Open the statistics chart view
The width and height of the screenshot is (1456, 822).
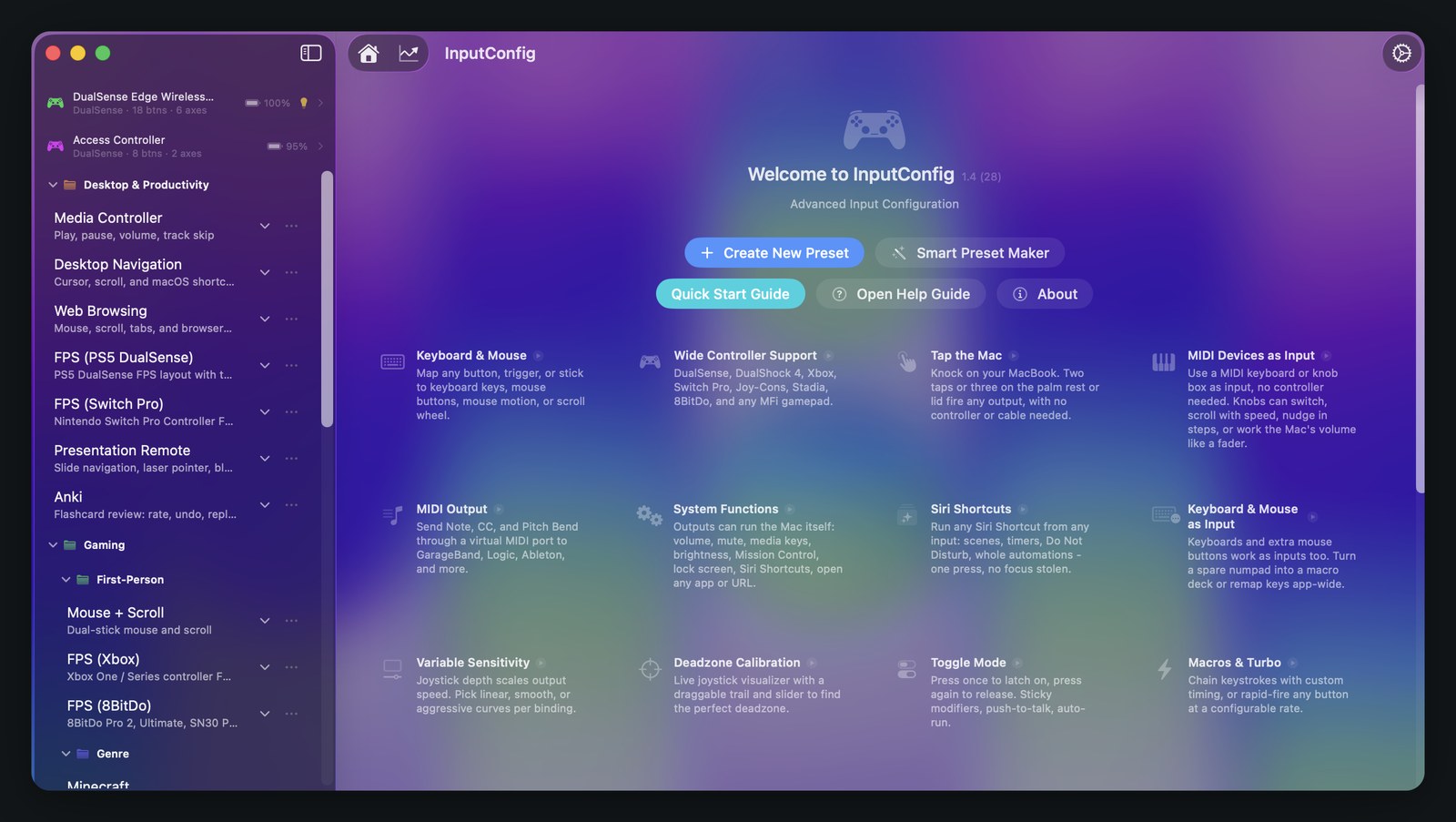click(x=409, y=54)
